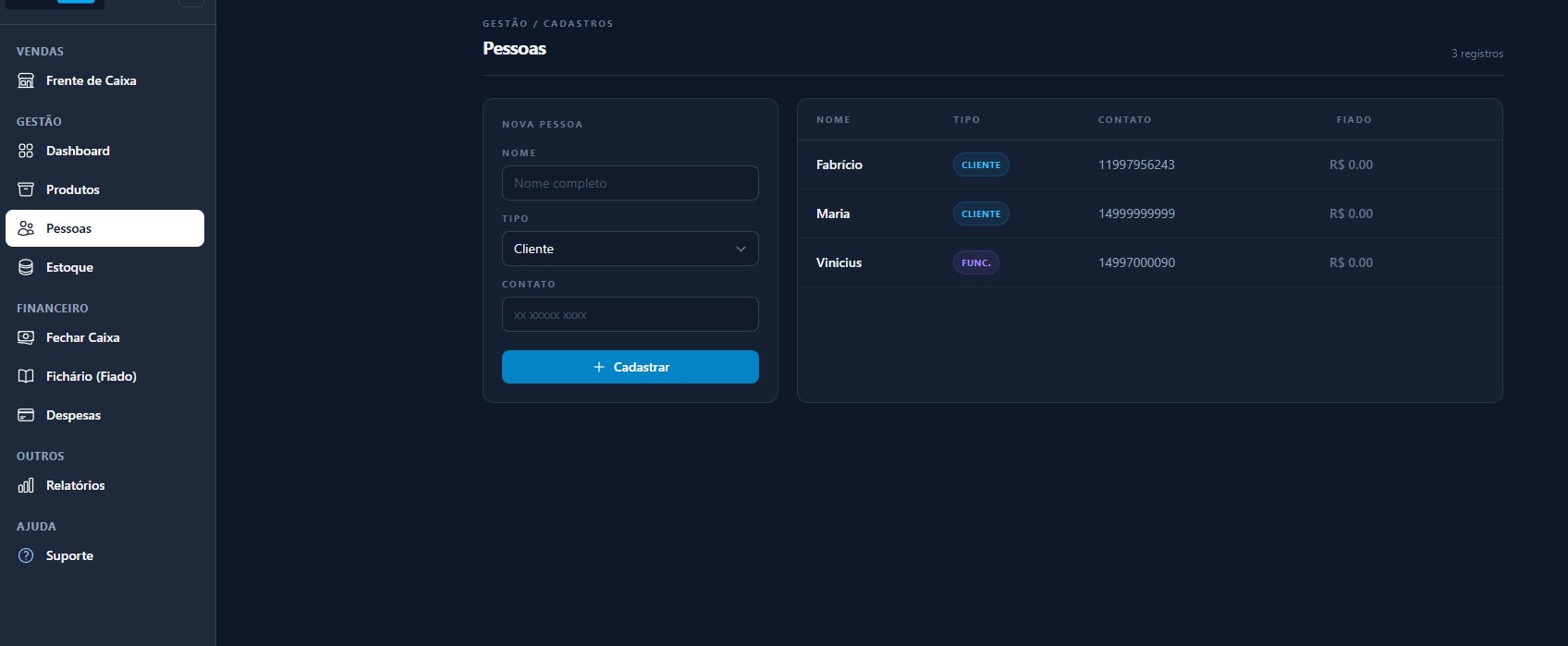Click the Fichário (Fiado) book icon
This screenshot has width=1568, height=646.
pos(26,376)
